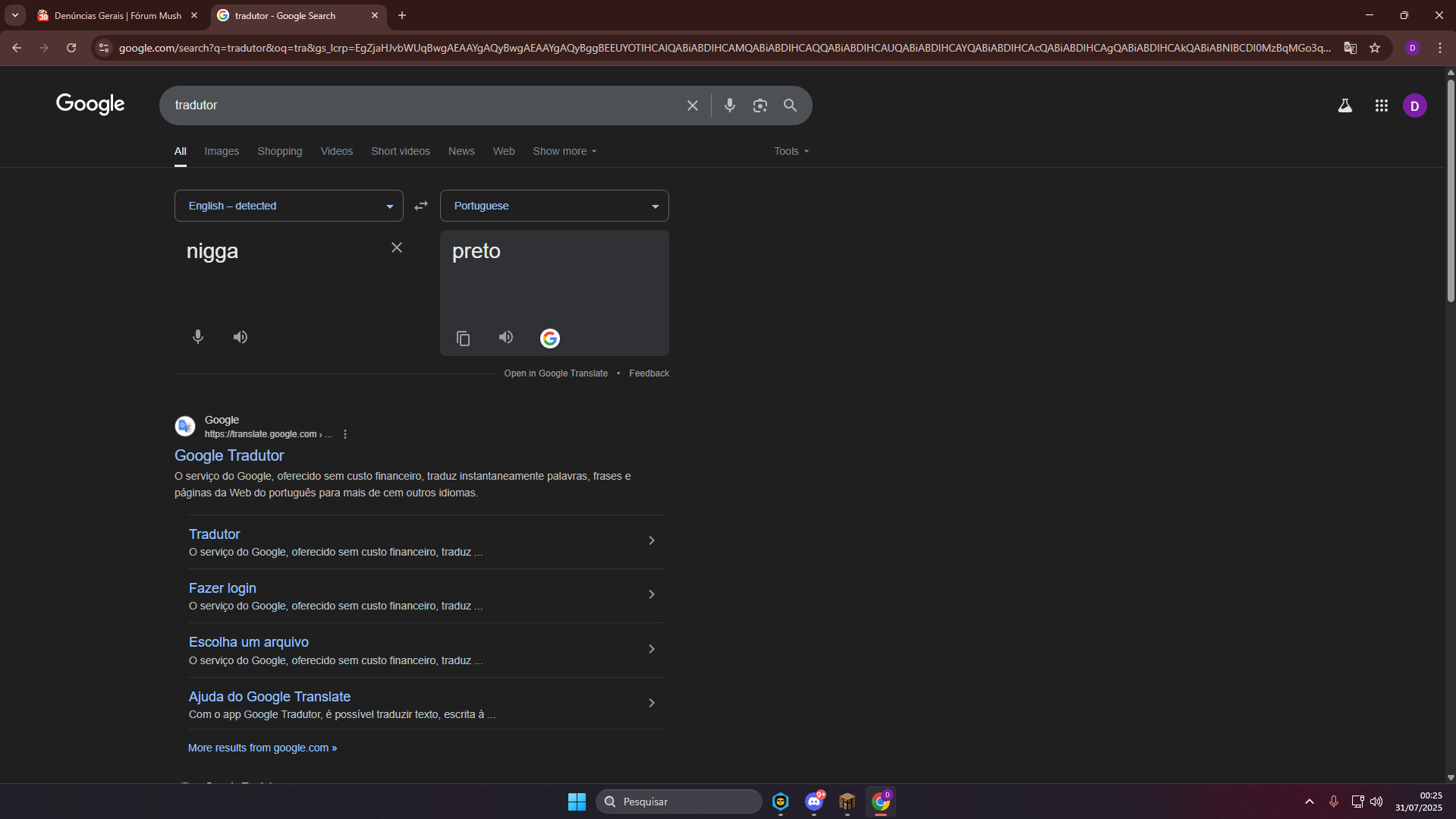Switch to Denúncias Gerais Fórum Mush tab
This screenshot has height=819, width=1456.
pos(118,15)
